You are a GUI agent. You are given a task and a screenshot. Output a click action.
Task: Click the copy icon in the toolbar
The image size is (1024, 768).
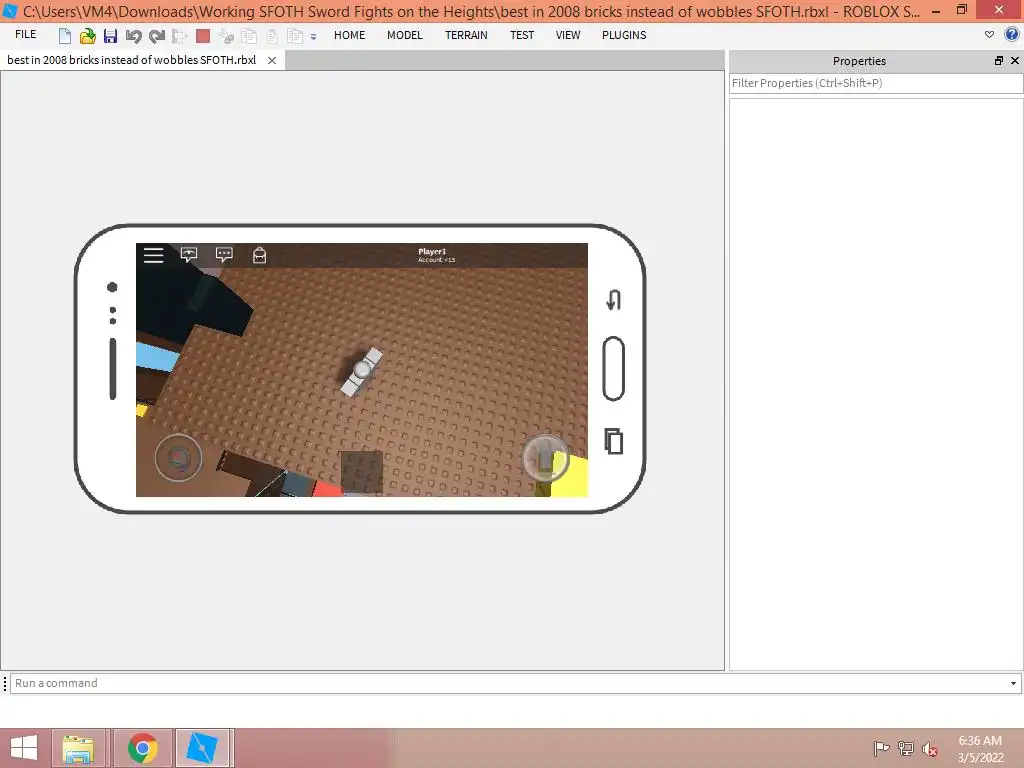(x=249, y=36)
